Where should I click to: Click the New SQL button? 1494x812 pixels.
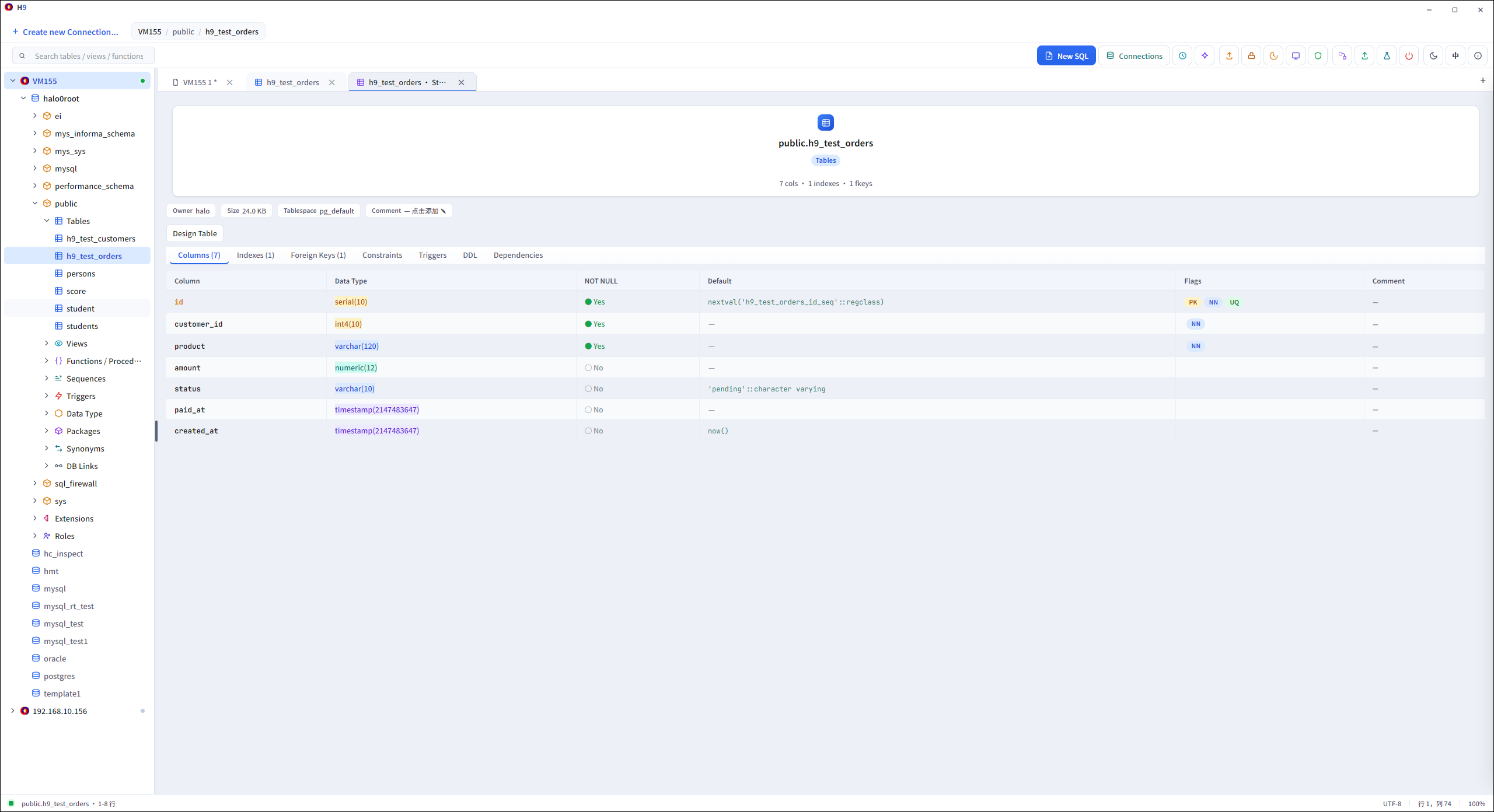coord(1066,56)
